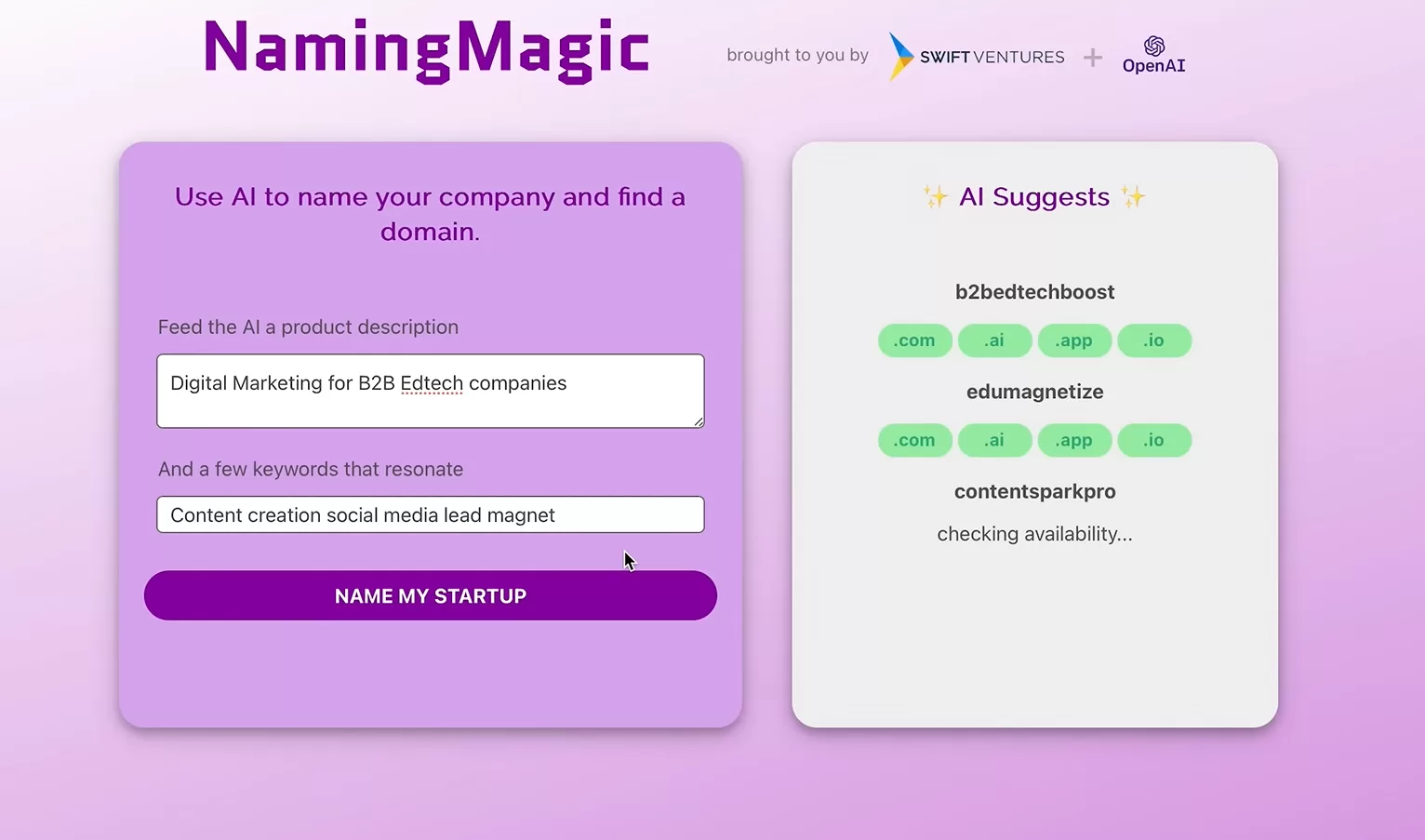1425x840 pixels.
Task: Click the 'checking availability...' status text
Action: [x=1034, y=534]
